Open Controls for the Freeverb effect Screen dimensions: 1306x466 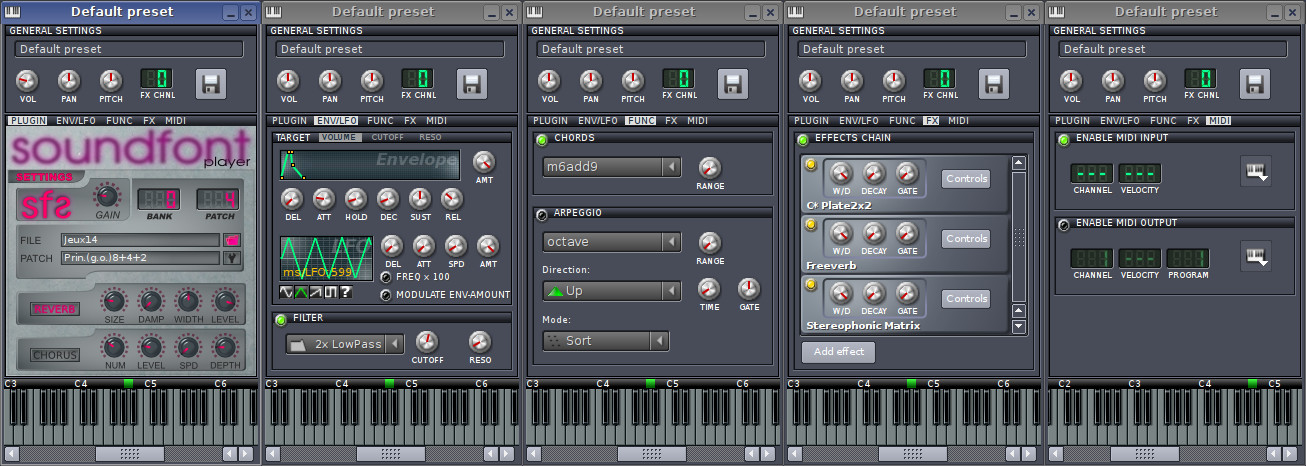(966, 239)
